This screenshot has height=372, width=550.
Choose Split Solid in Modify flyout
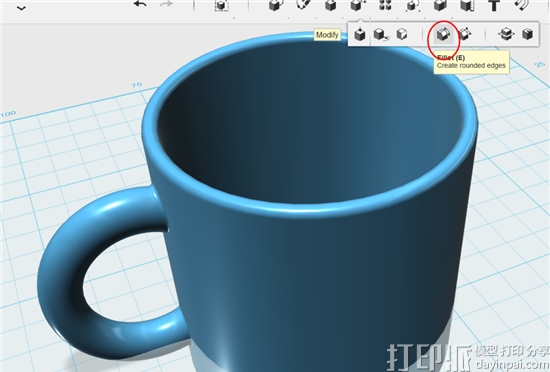pos(506,34)
